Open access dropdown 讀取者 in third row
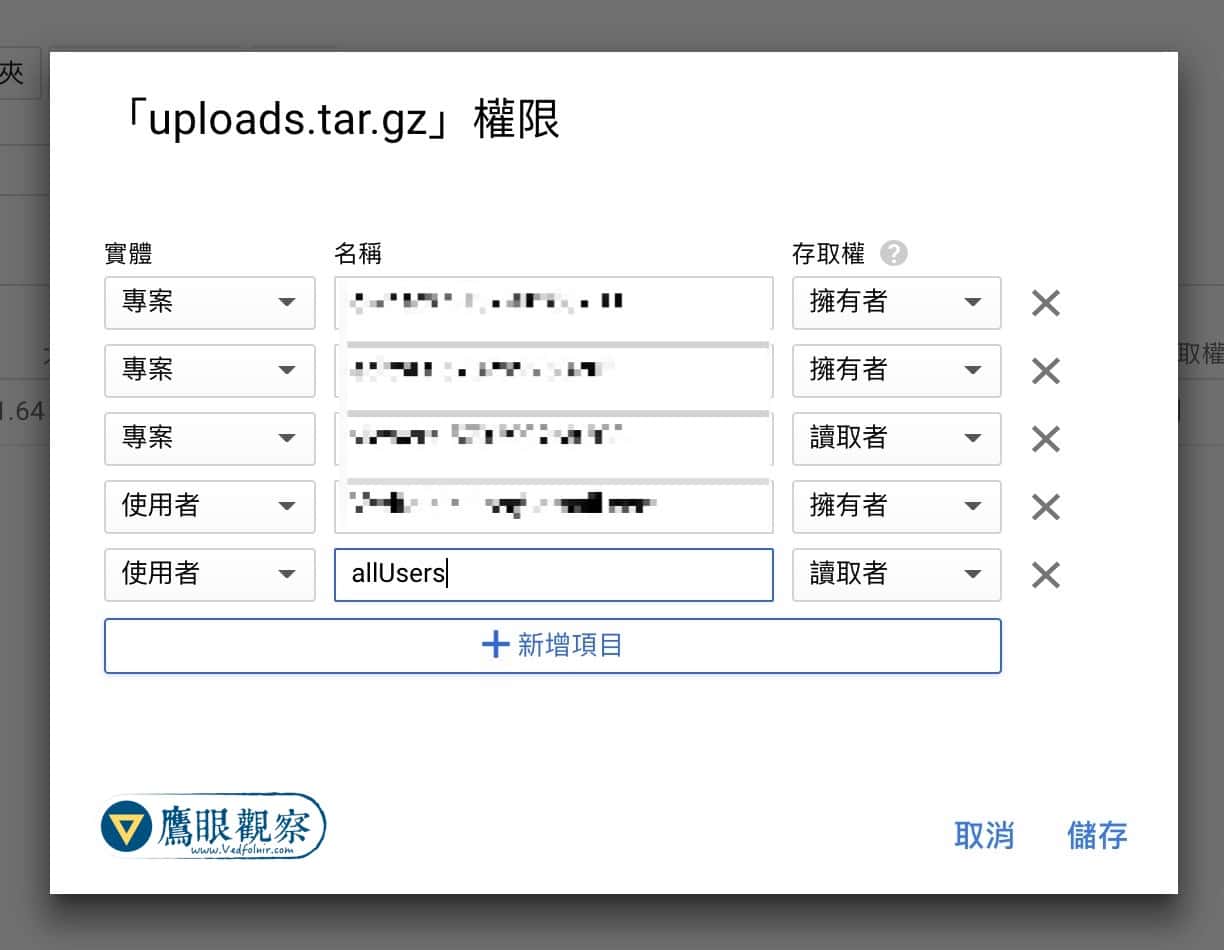The image size is (1224, 950). tap(897, 439)
